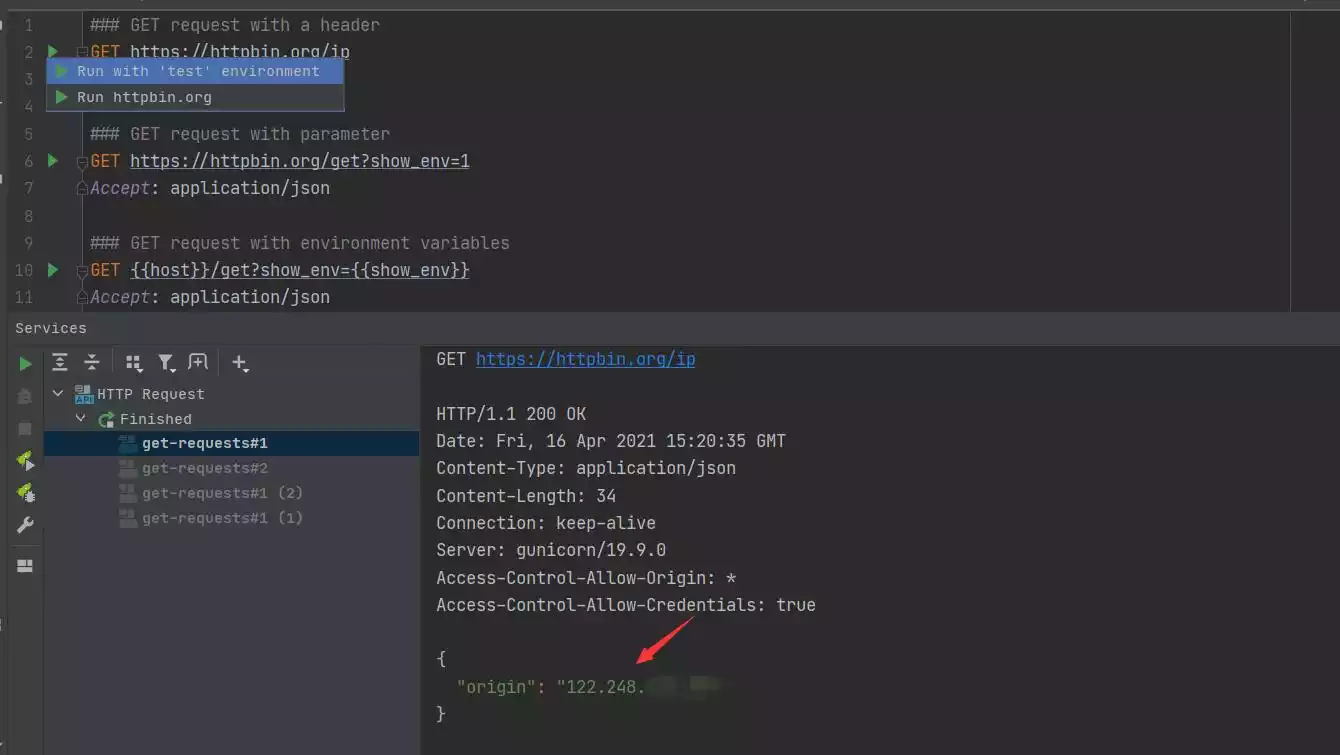
Task: Click Open in New Tab icon in Services
Action: (198, 362)
